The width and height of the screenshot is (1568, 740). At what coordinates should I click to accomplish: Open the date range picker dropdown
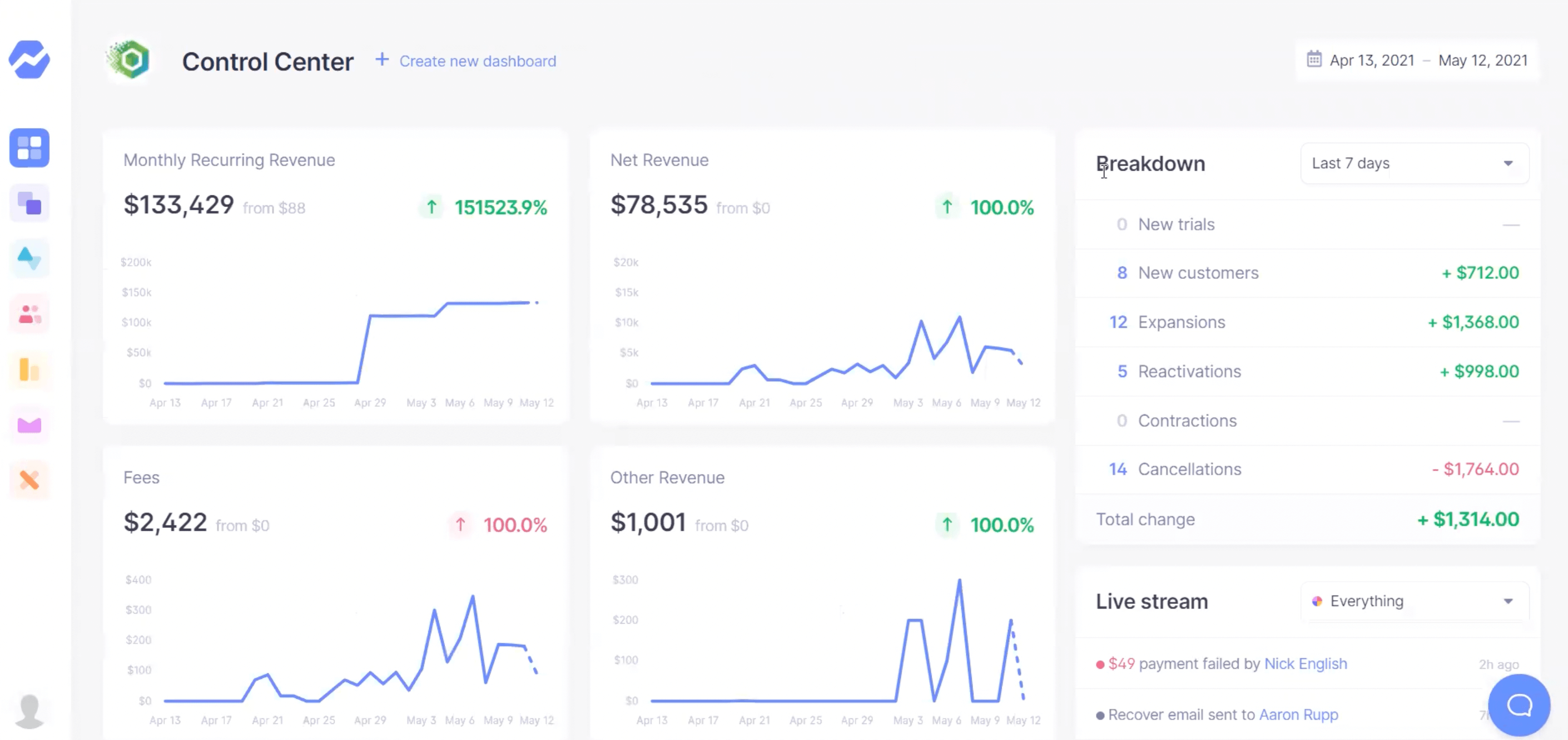pos(1415,60)
